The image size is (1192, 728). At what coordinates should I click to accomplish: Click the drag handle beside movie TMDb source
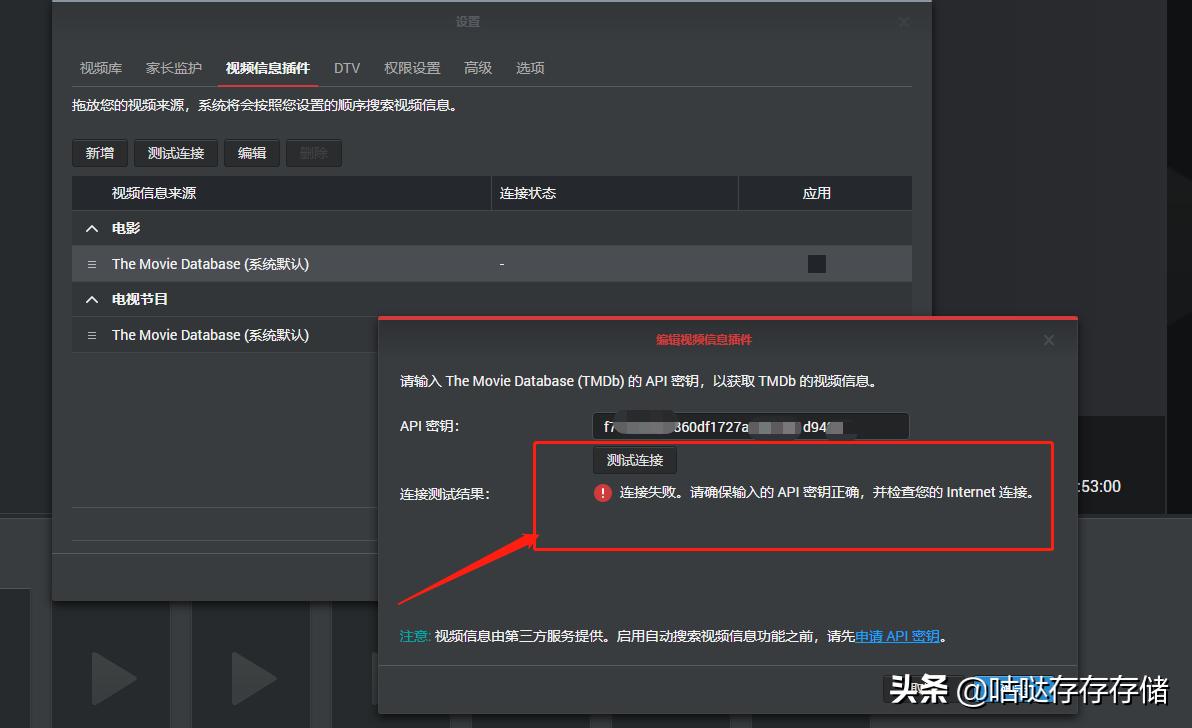click(91, 263)
